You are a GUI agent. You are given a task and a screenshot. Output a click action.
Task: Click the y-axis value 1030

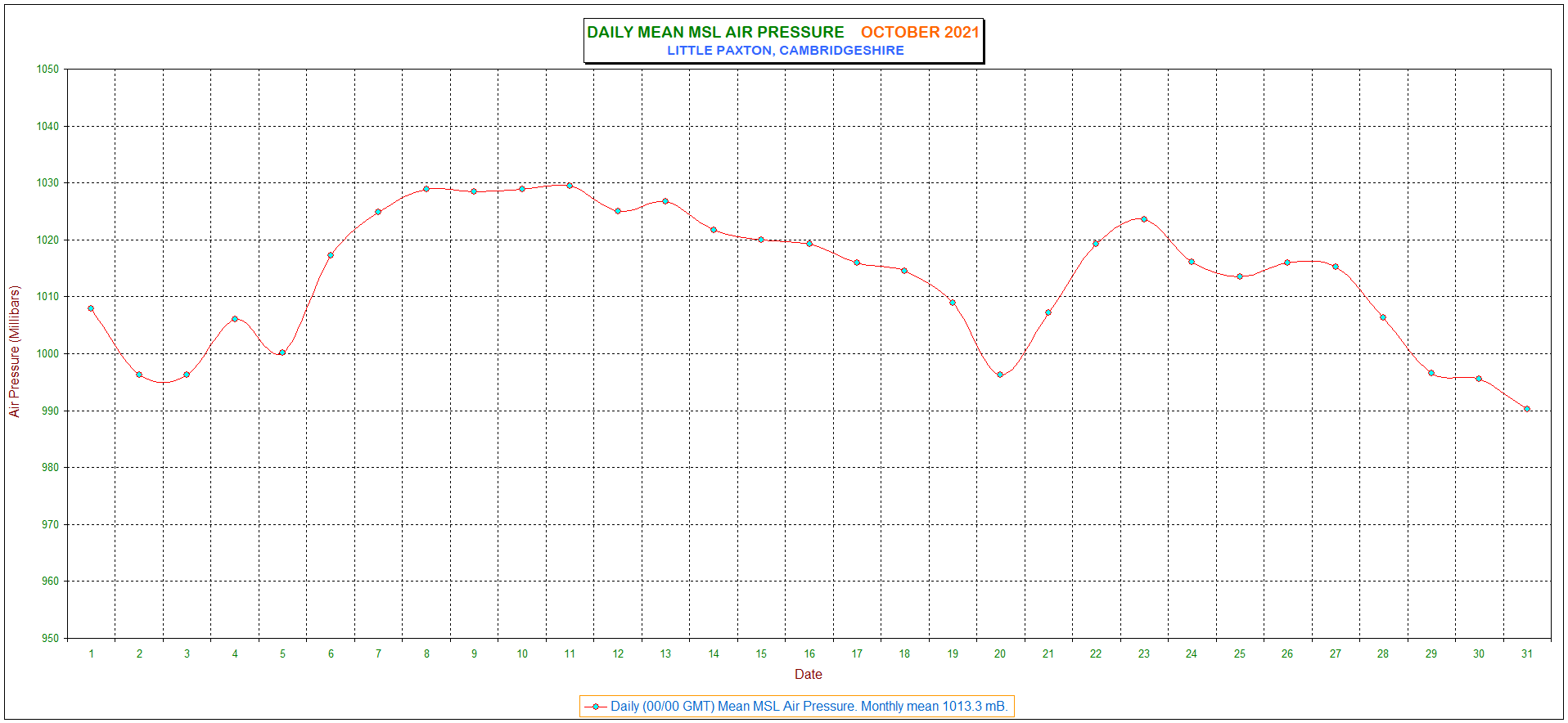pyautogui.click(x=47, y=183)
